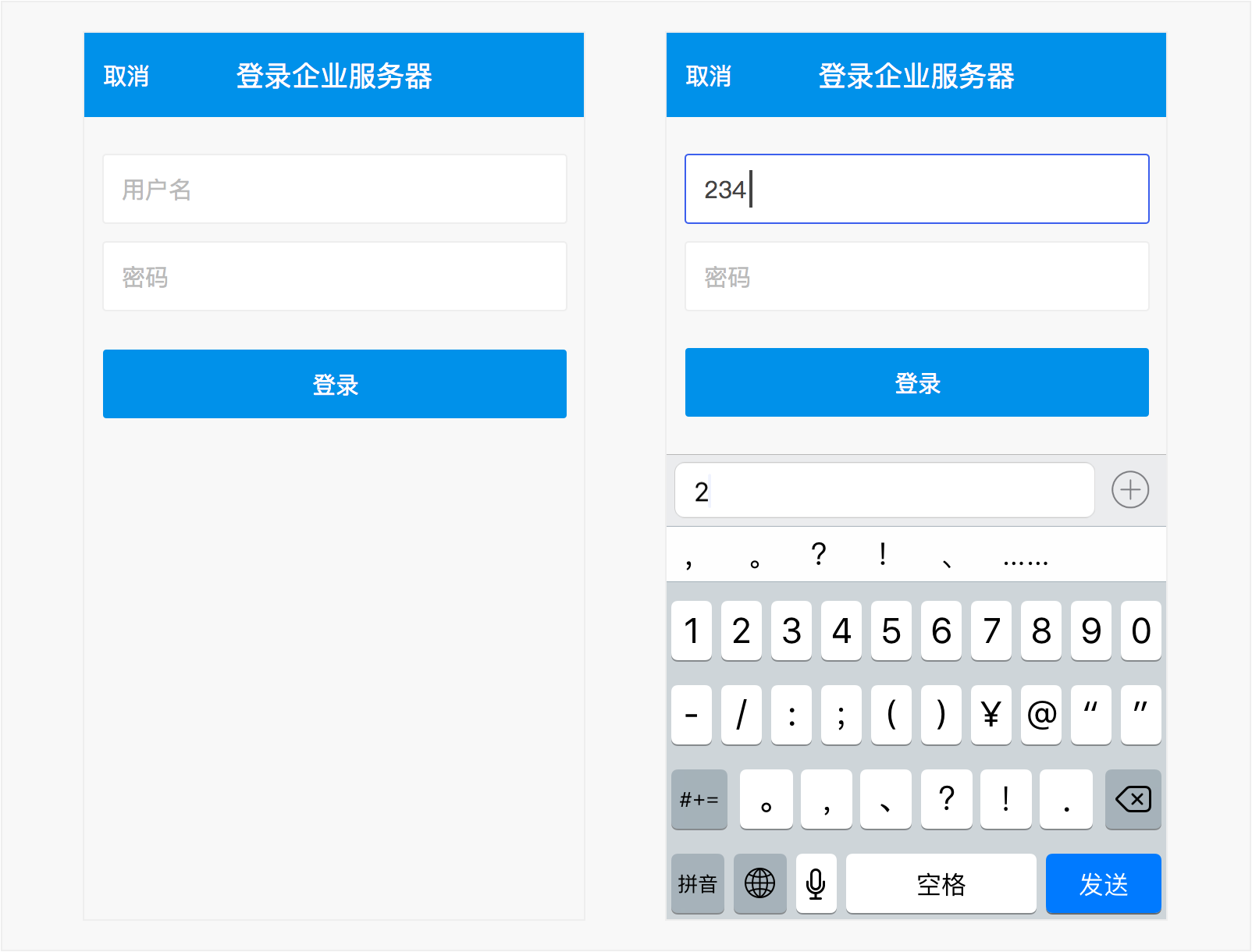Screen dimensions: 1252x952
Task: Switch to symbols with the #+= key
Action: [x=699, y=799]
